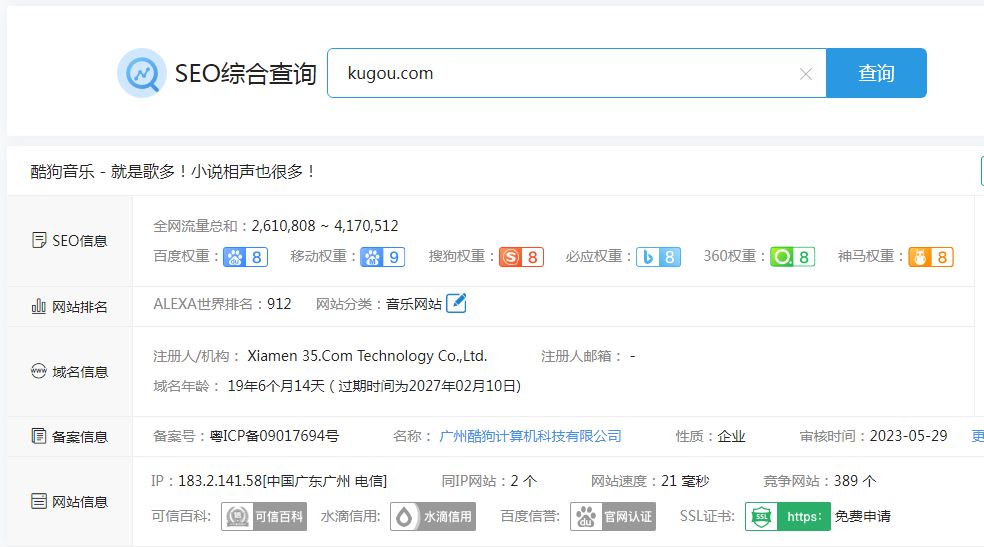Click the 审核时间 2023-05-29 date
984x547 pixels.
(x=908, y=436)
